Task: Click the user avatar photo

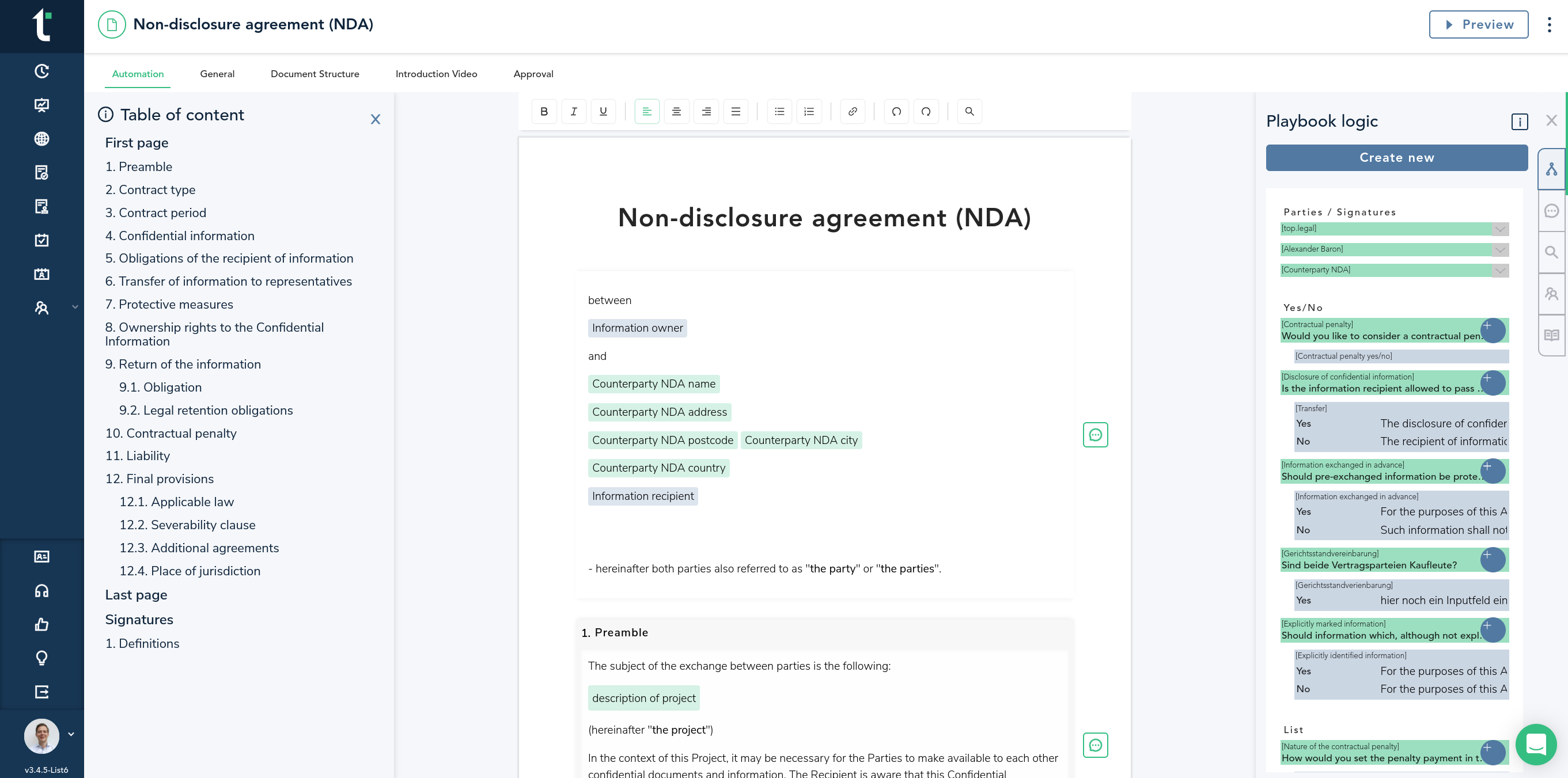Action: point(41,736)
